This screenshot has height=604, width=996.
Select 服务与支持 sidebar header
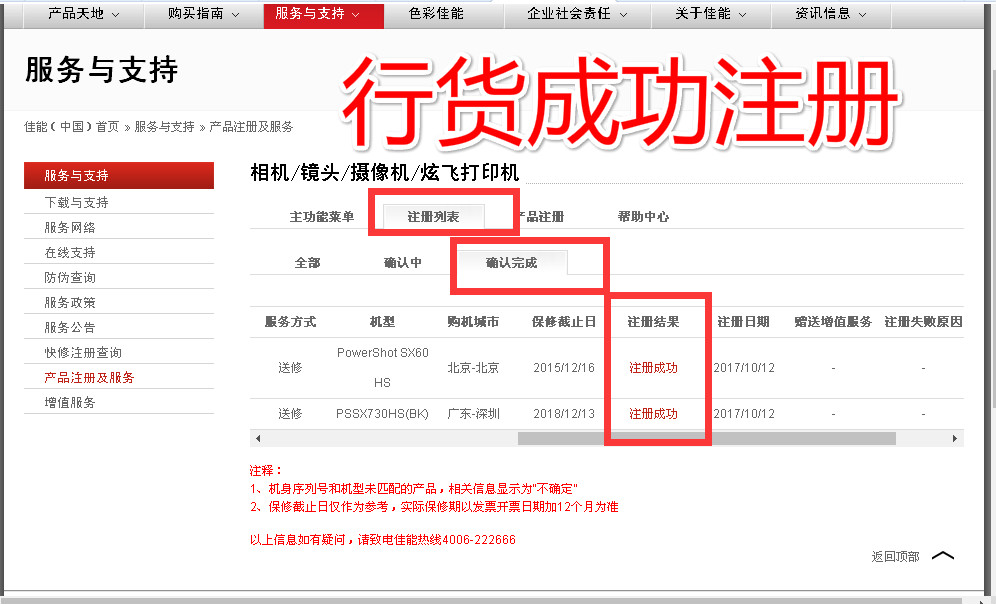click(119, 175)
